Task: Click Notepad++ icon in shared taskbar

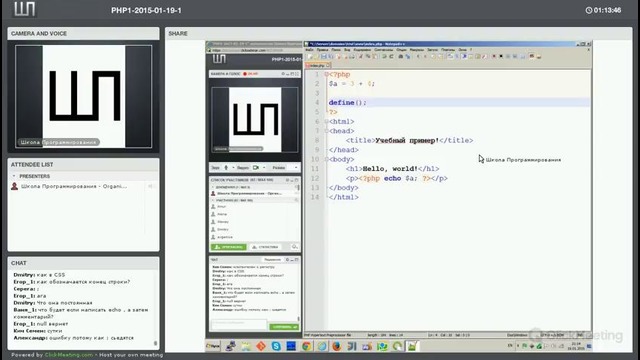Action: (x=412, y=346)
